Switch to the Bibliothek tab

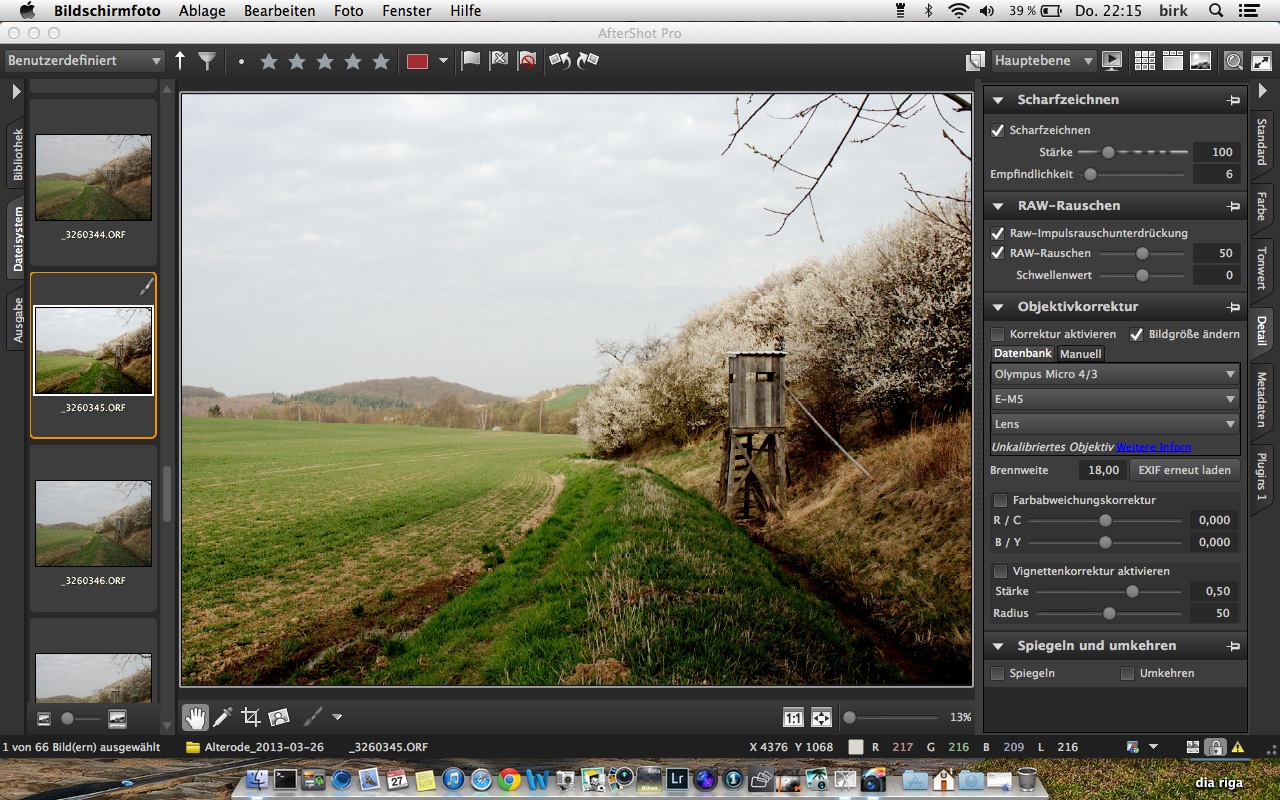coord(17,155)
